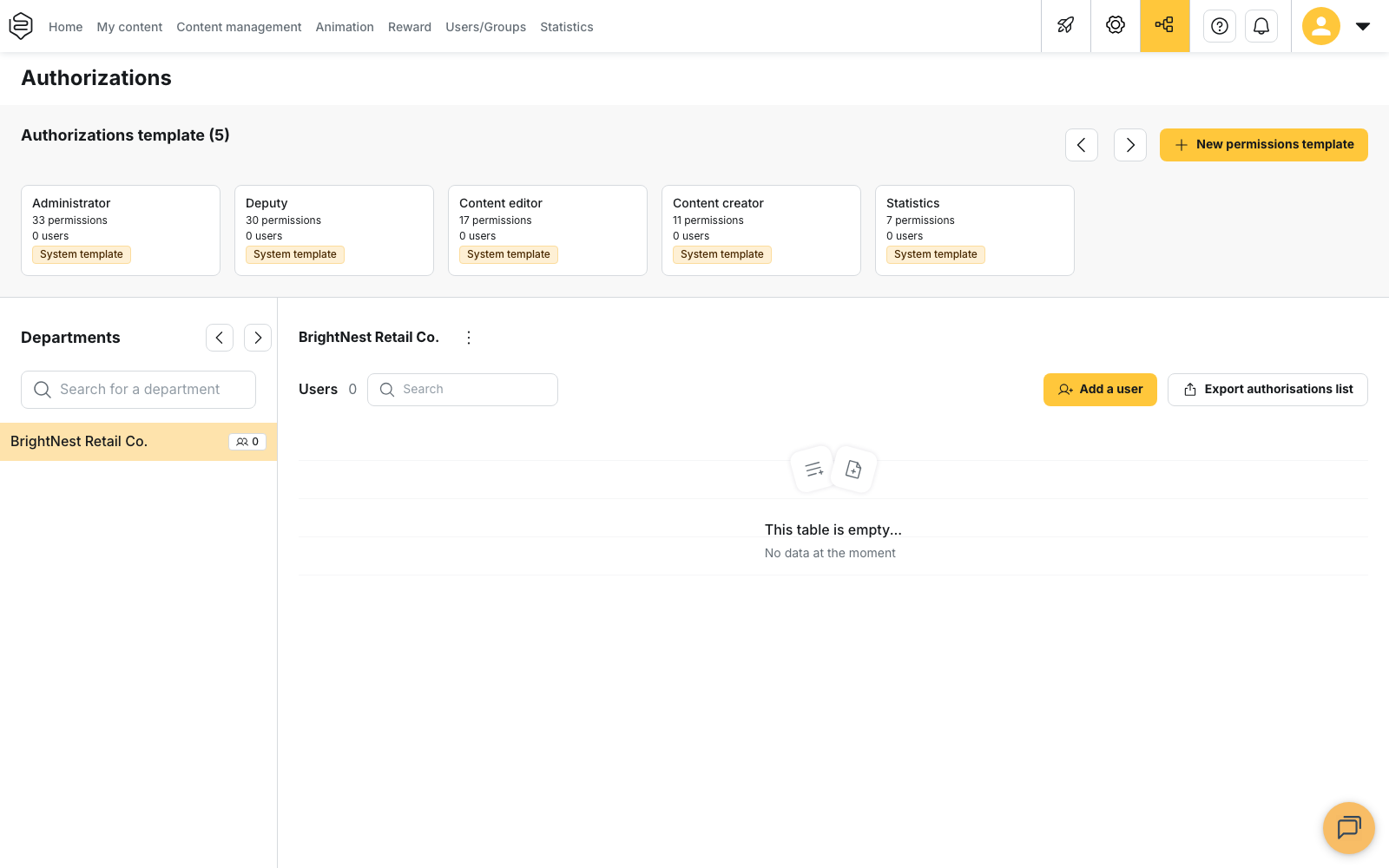Open the rocket launch icon
This screenshot has height=868, width=1389.
(1066, 26)
